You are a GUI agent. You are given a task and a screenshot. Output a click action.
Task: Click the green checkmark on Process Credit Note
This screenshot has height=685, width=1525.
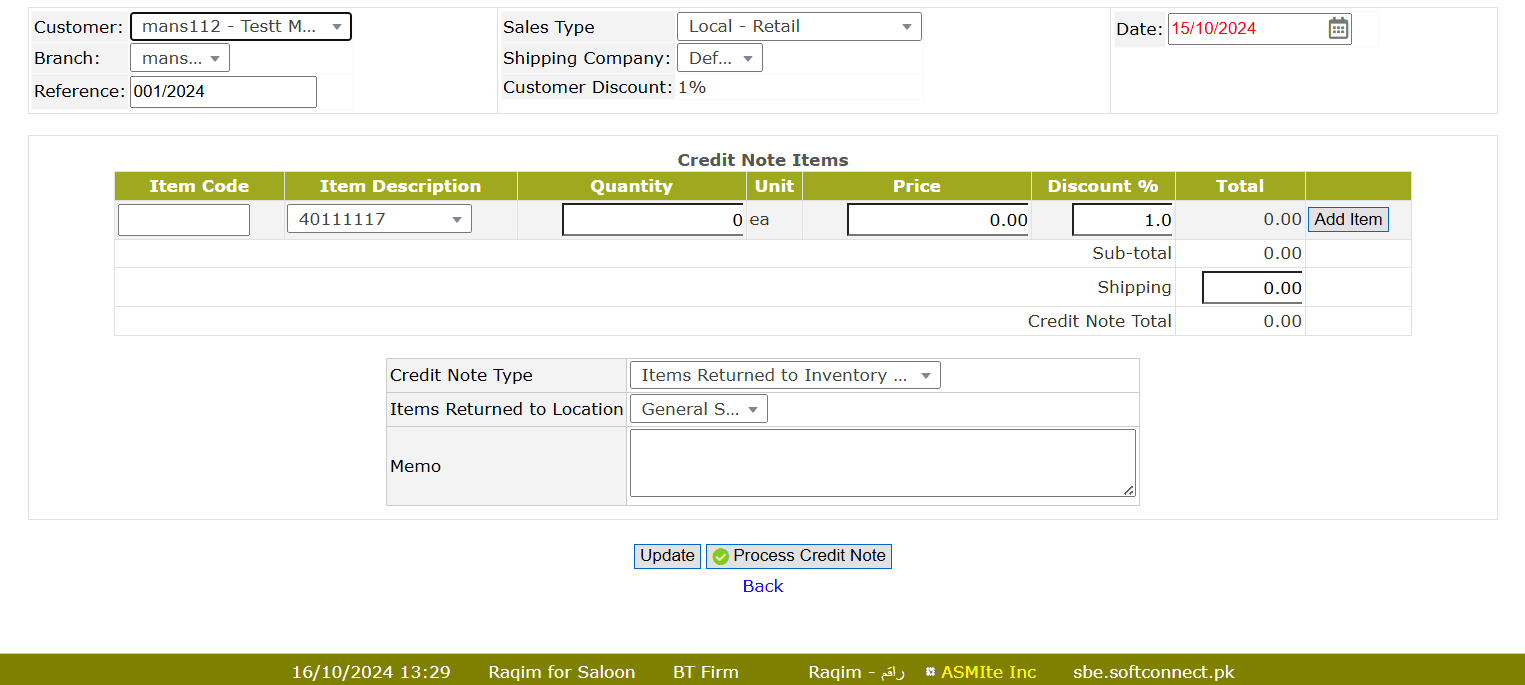[720, 557]
